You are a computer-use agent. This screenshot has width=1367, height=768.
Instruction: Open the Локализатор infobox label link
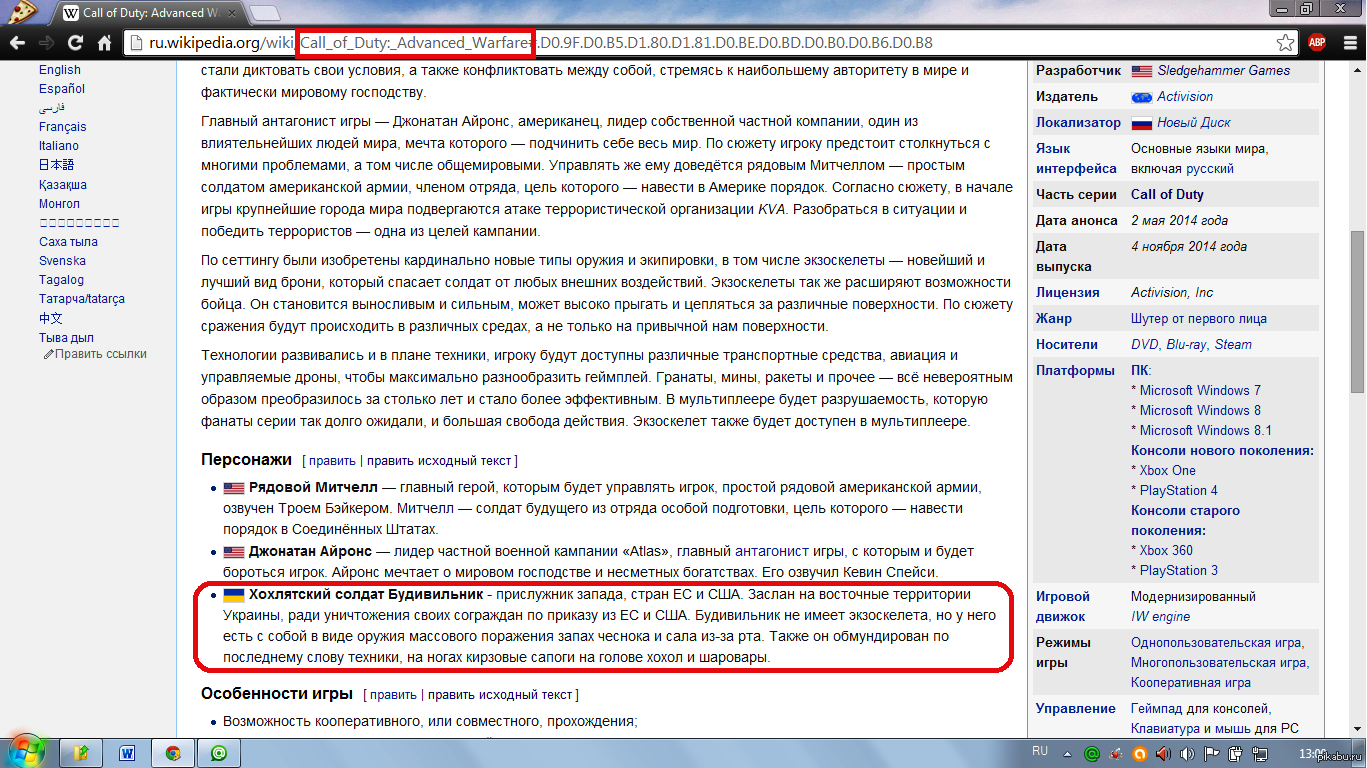pos(1078,123)
